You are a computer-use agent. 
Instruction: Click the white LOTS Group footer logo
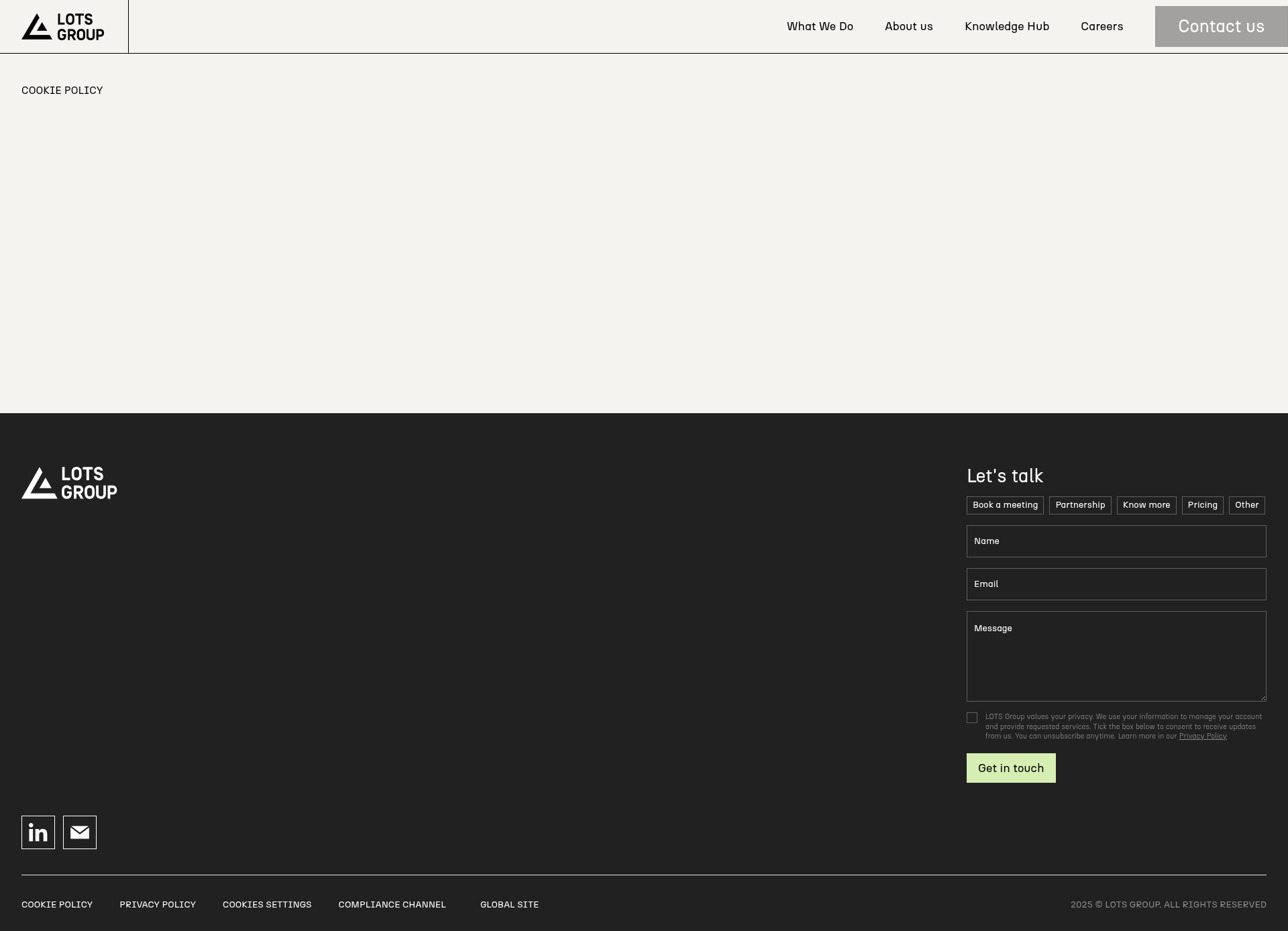[69, 483]
